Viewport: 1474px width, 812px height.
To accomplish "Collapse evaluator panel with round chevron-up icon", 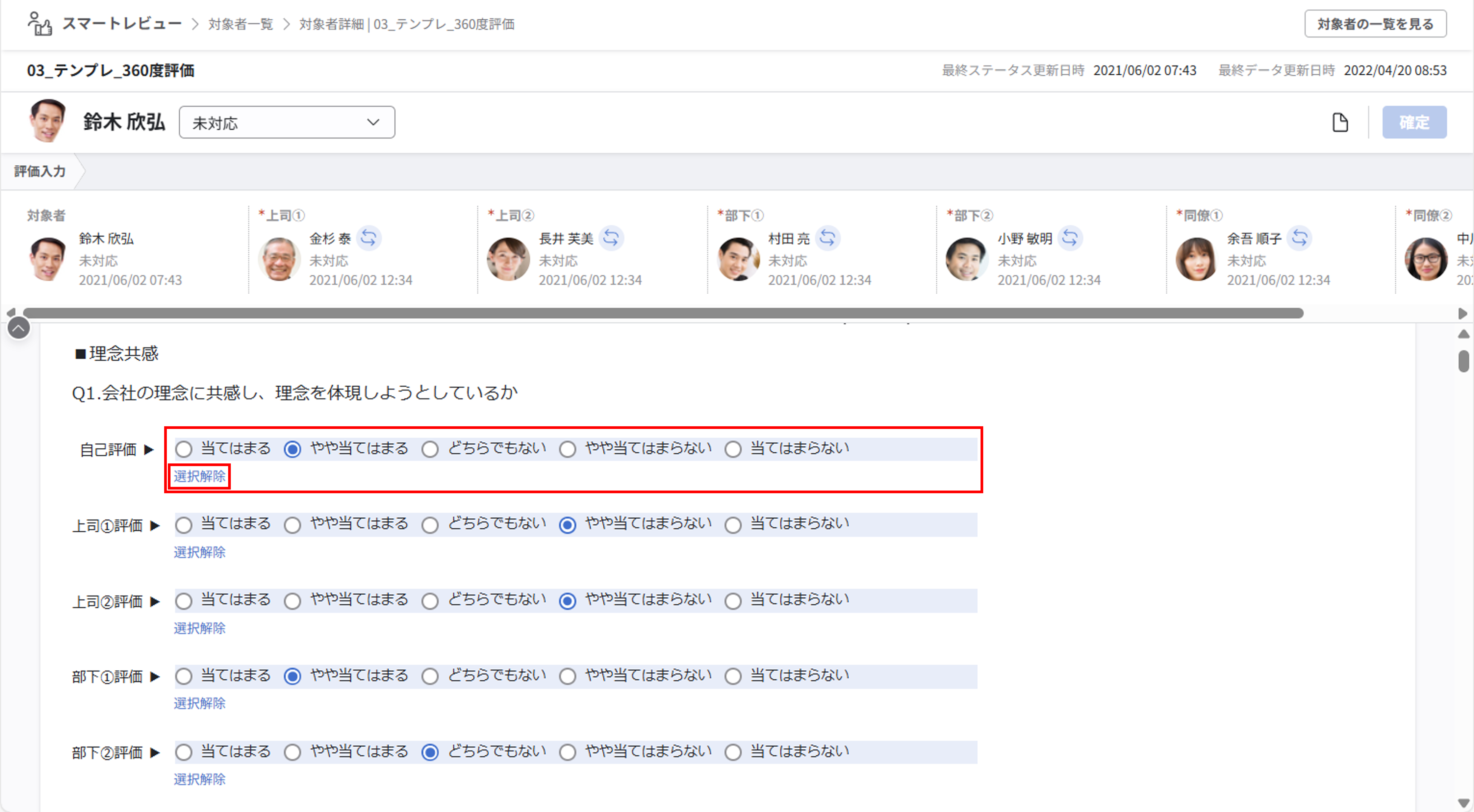I will [x=18, y=328].
